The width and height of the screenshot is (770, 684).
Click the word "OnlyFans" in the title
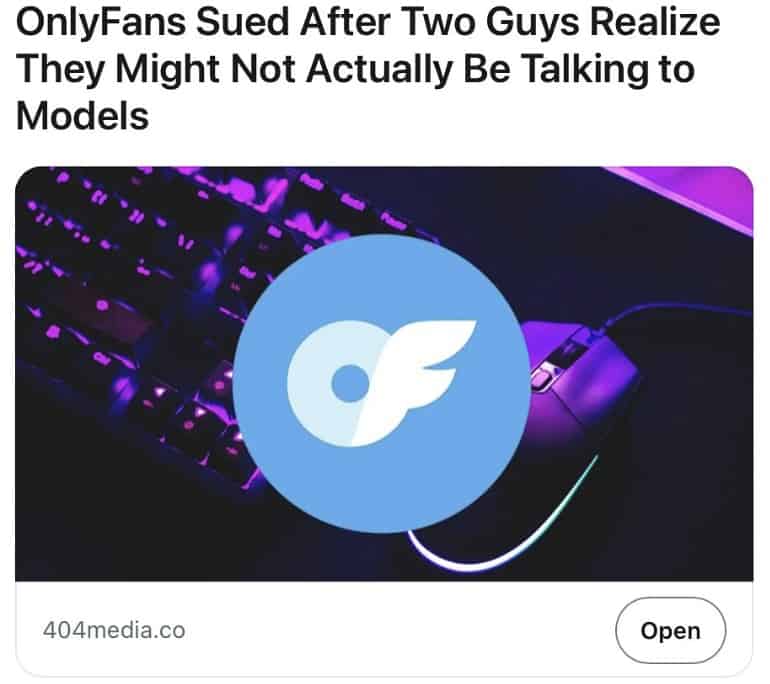click(x=101, y=23)
